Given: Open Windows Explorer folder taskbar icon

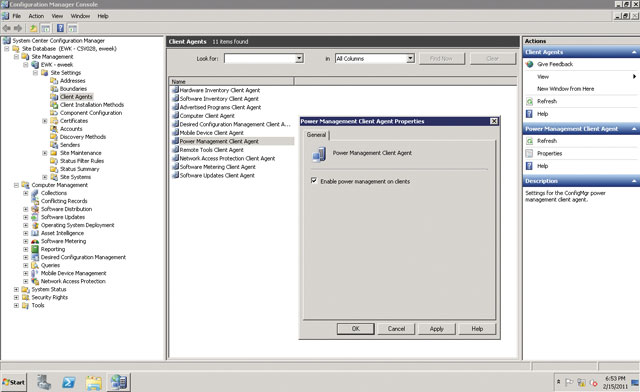Looking at the screenshot, I should (x=94, y=383).
